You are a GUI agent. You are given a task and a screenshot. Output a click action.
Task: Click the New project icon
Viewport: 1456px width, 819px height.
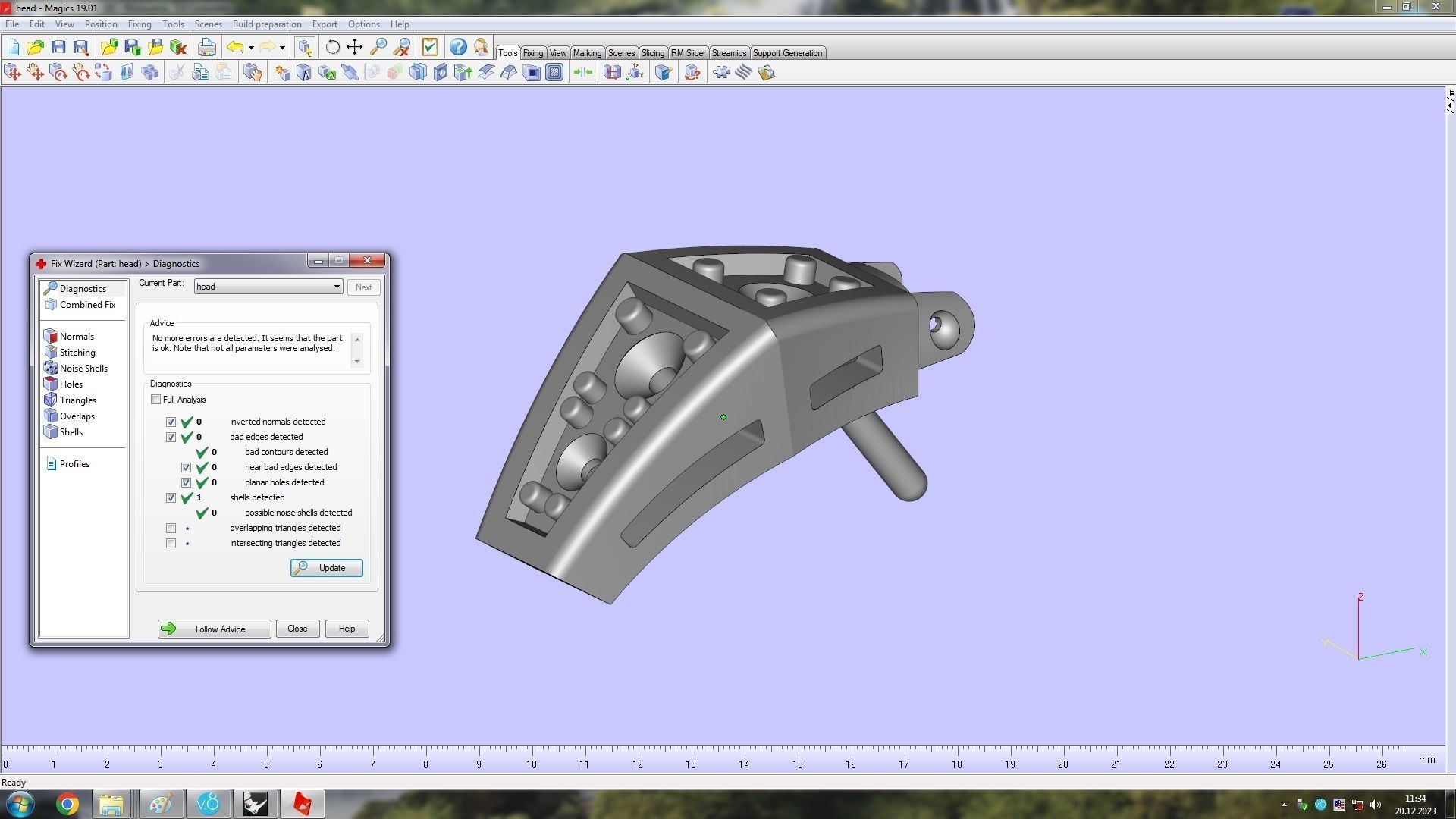(13, 48)
